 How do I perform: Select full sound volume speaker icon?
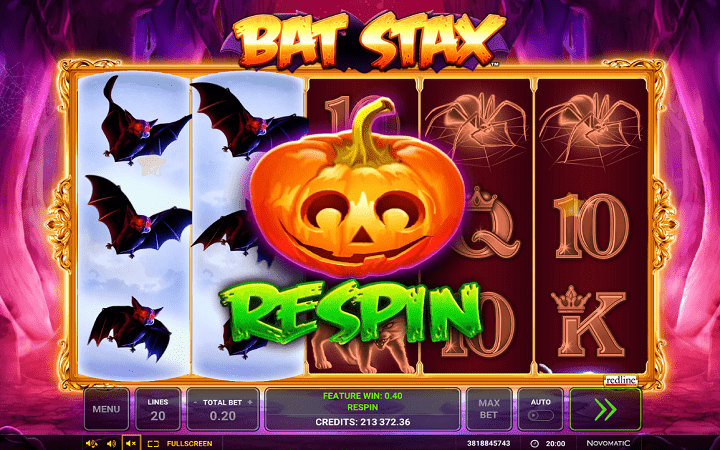[91, 444]
